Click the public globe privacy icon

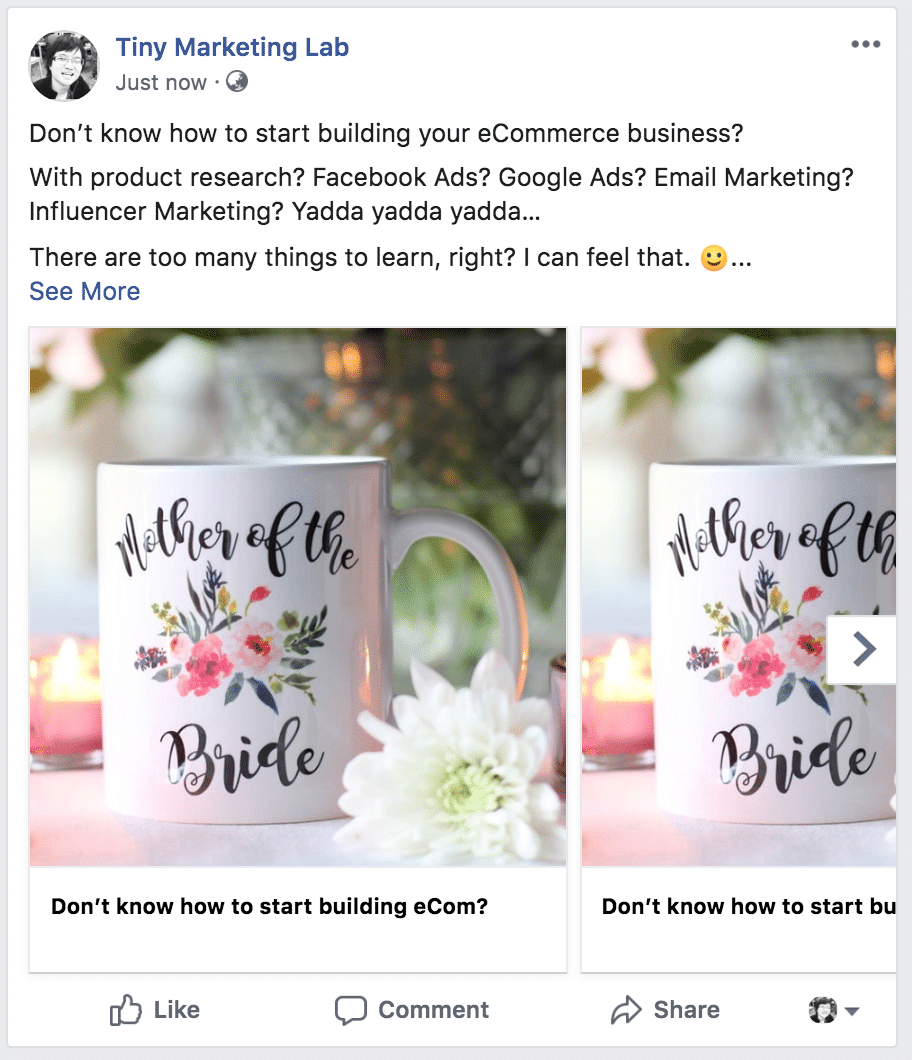click(x=237, y=82)
